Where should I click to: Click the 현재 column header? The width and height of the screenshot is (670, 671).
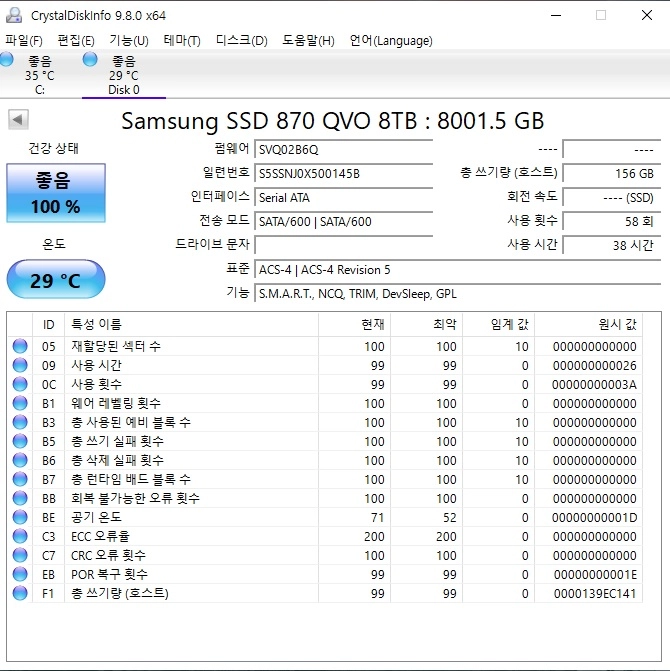(x=354, y=324)
